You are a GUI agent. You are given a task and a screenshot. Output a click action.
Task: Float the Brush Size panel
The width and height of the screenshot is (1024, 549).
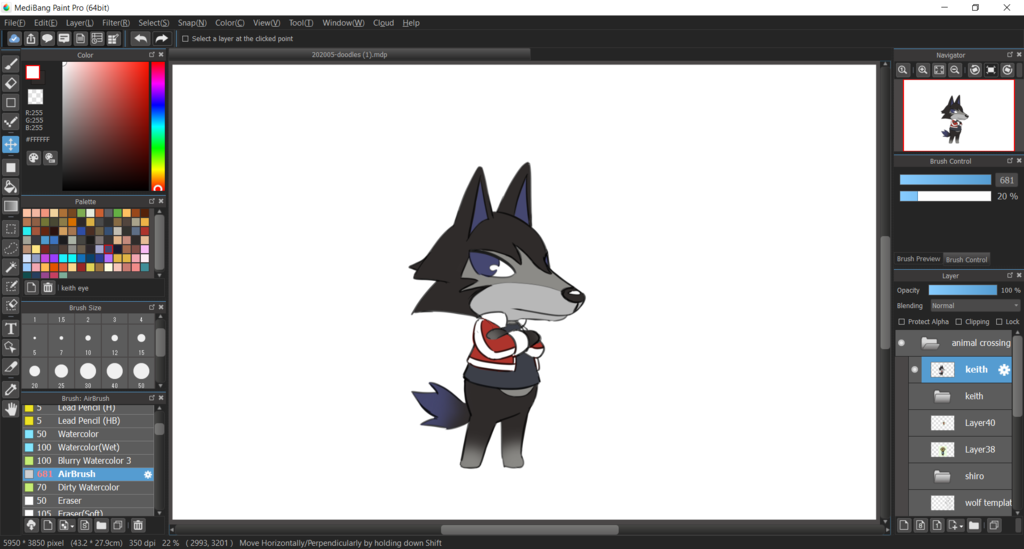(152, 307)
